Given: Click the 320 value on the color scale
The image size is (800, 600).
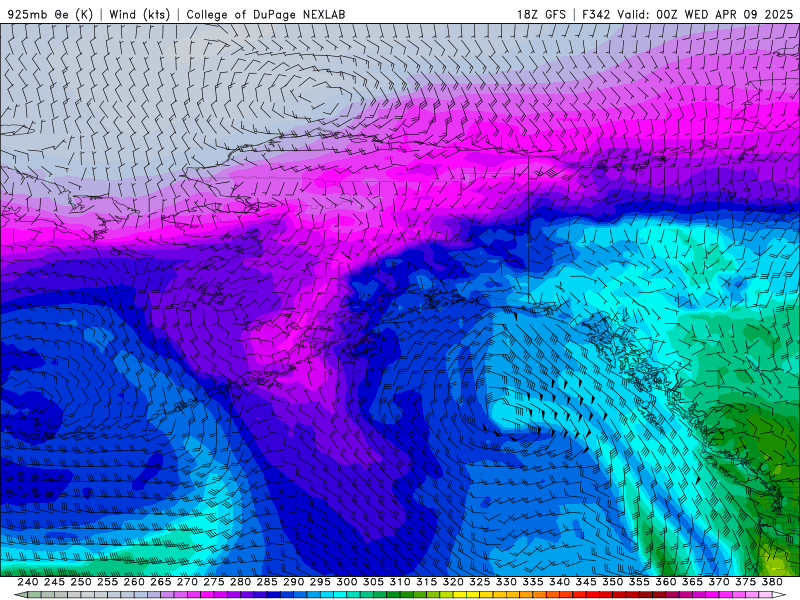Looking at the screenshot, I should (x=453, y=582).
